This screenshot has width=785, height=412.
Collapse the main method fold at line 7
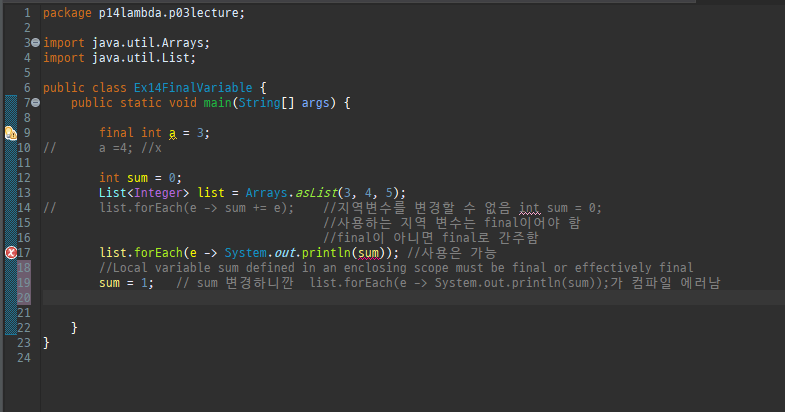(x=36, y=103)
